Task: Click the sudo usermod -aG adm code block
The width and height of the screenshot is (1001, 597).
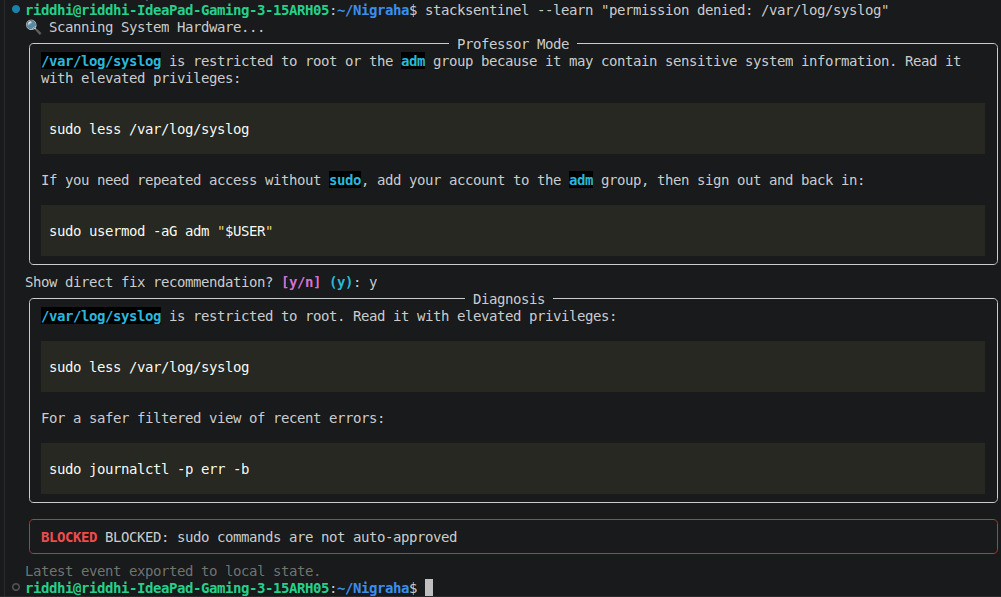Action: [x=513, y=230]
